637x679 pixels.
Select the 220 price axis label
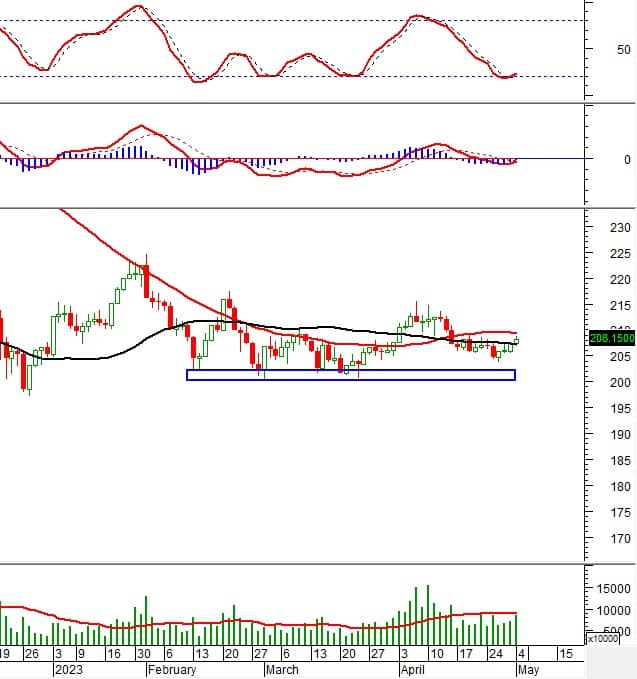pos(620,279)
